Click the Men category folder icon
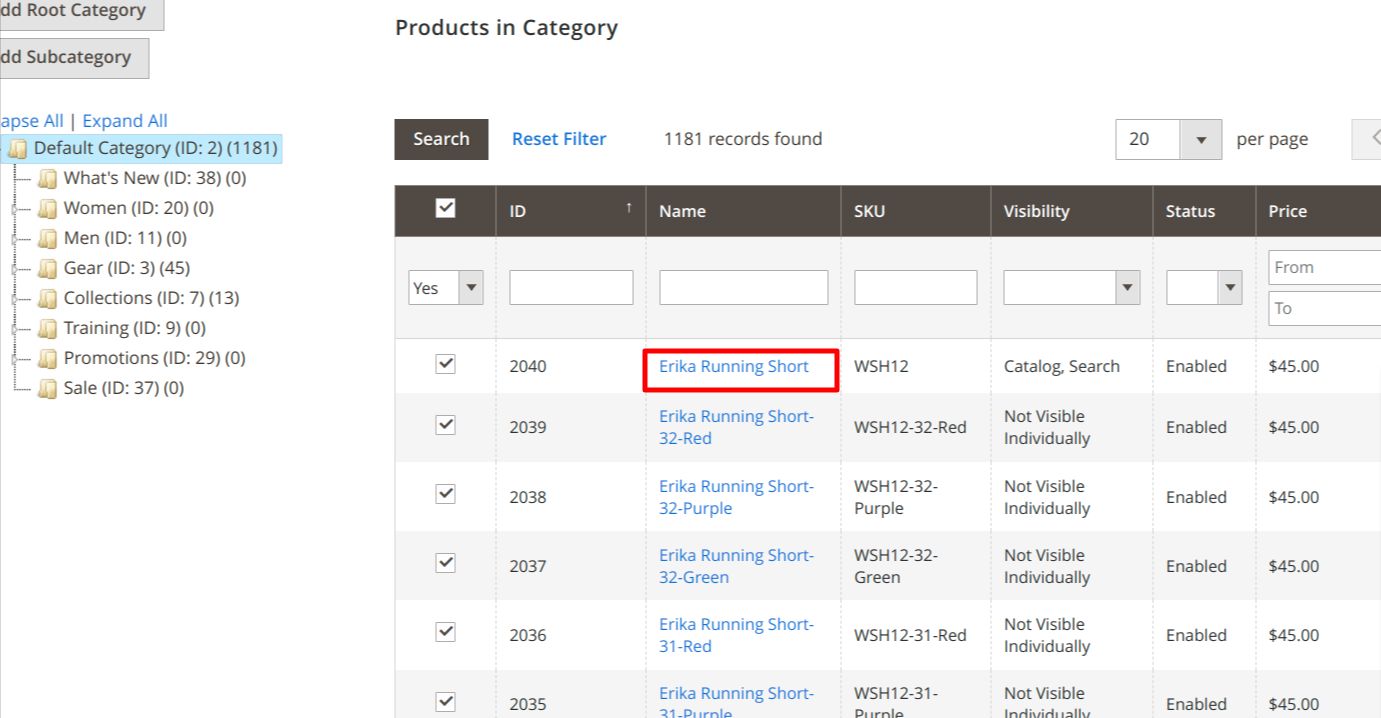 pos(47,237)
